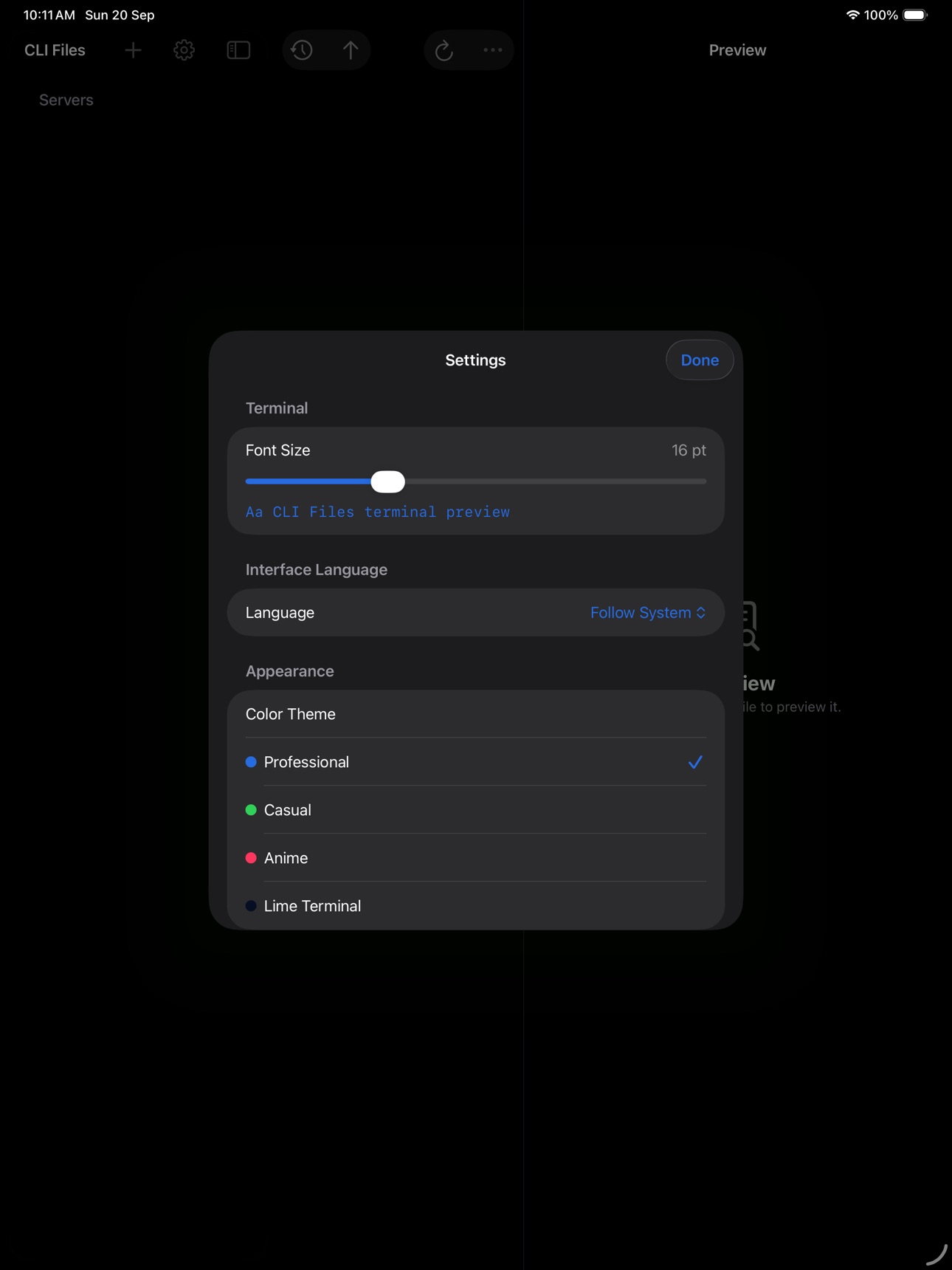
Task: Click the green Casual theme dot
Action: point(251,810)
